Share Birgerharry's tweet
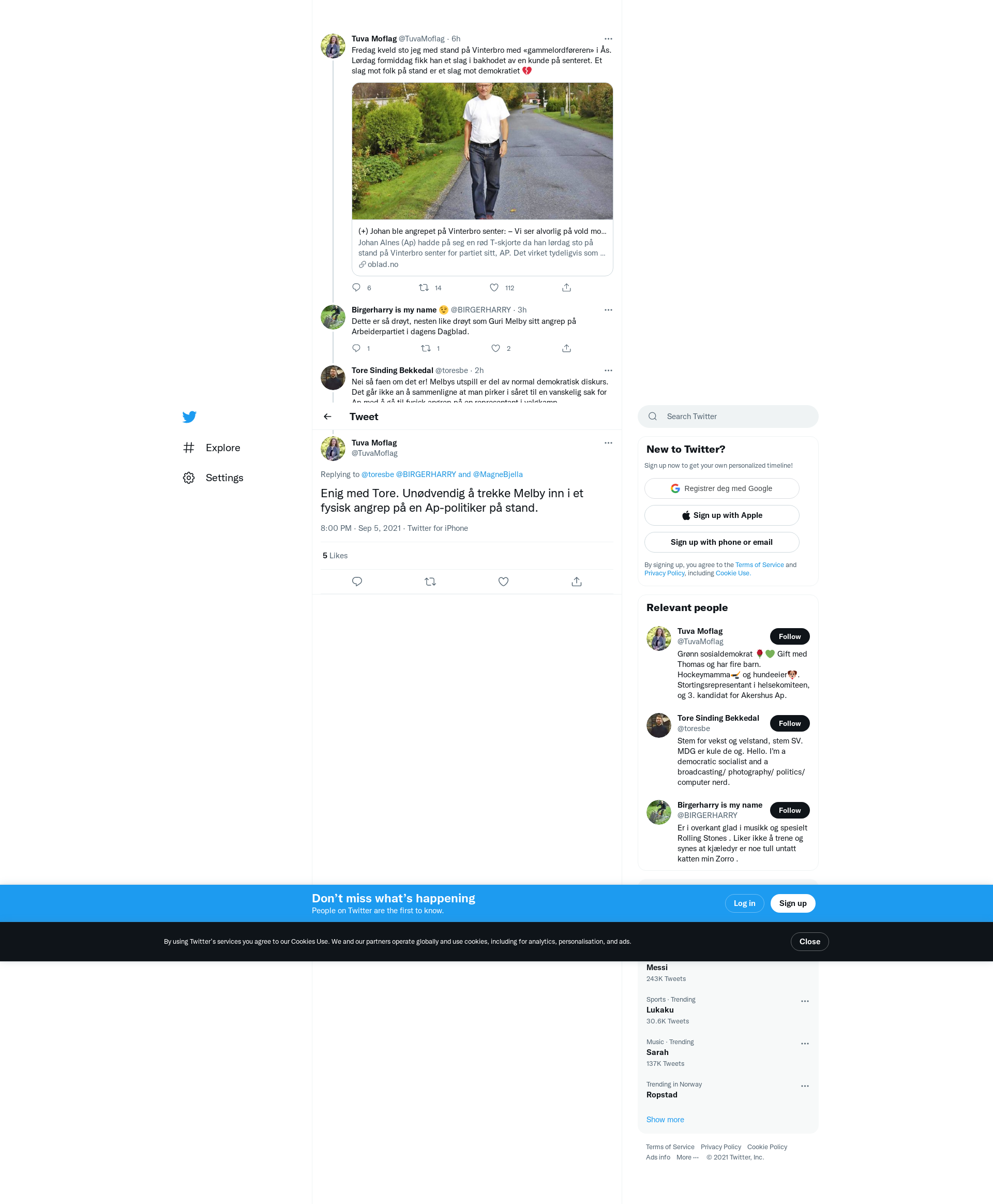 pos(566,348)
